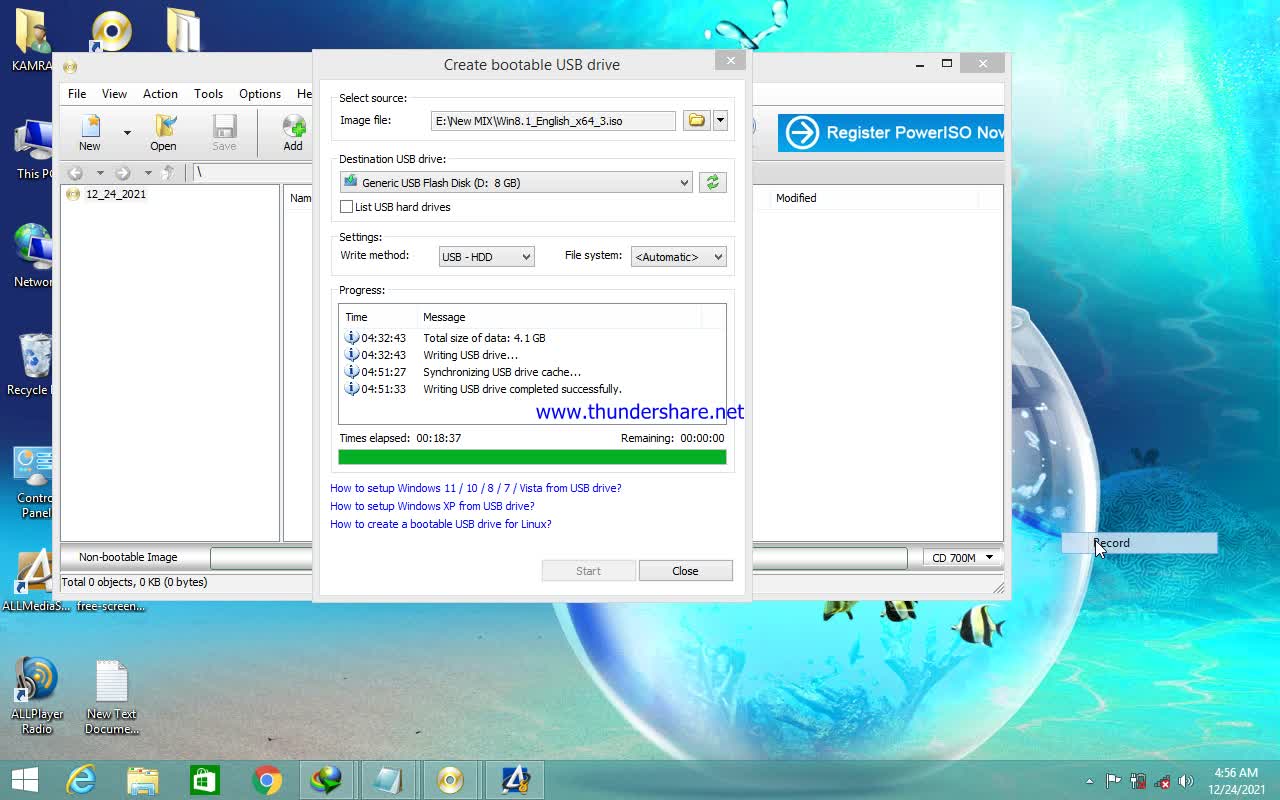Image resolution: width=1280 pixels, height=800 pixels.
Task: Click the Open toolbar icon in PowerISO
Action: (163, 133)
